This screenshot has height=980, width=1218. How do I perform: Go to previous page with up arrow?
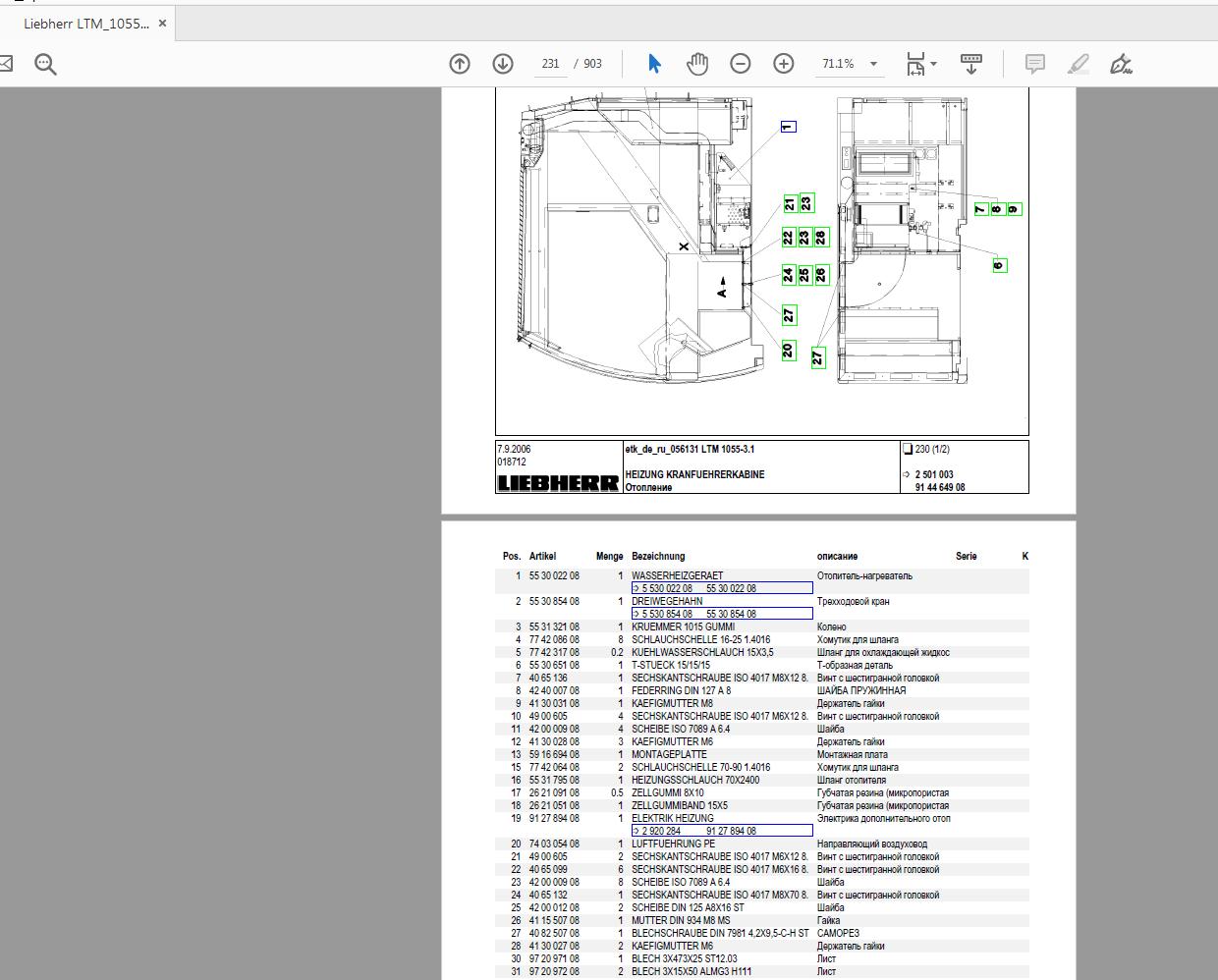coord(459,63)
